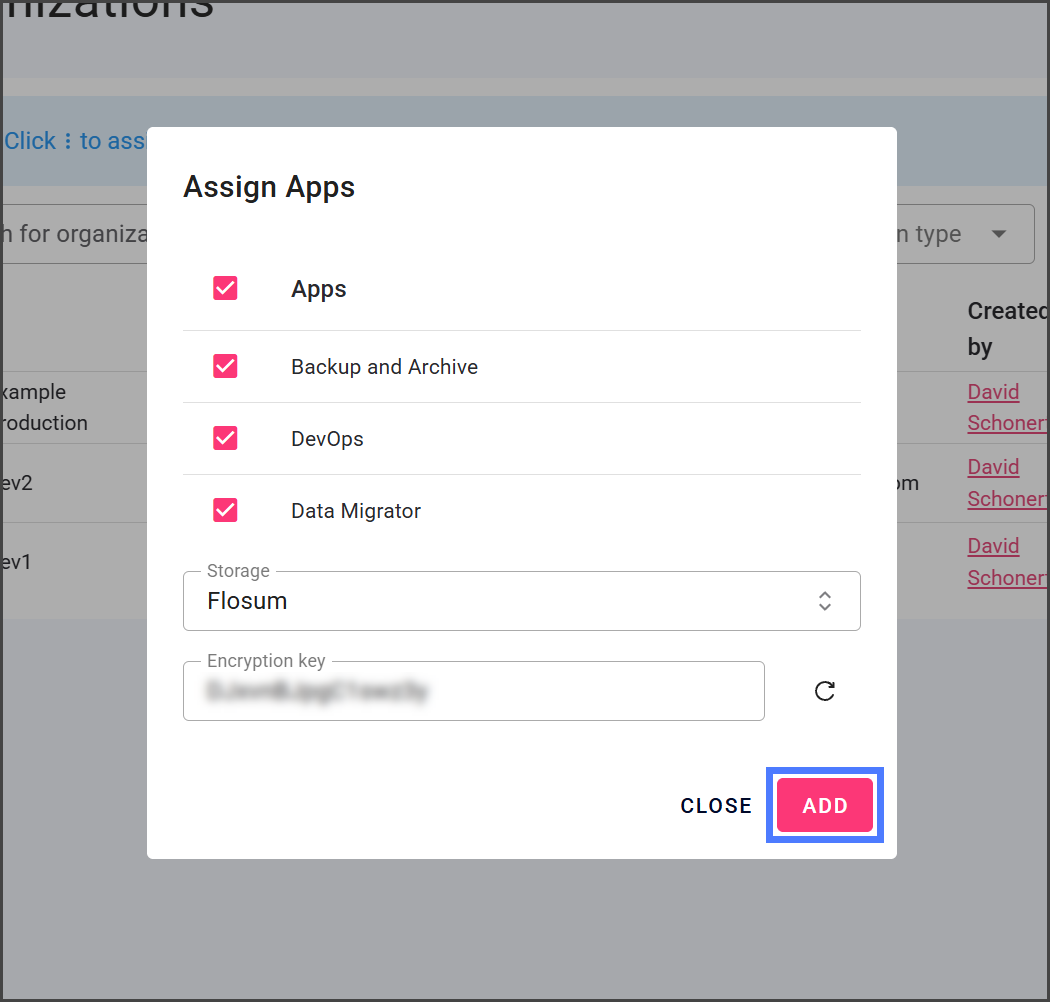Viewport: 1050px width, 1002px height.
Task: Uncheck the Backup and Archive checkbox
Action: [x=225, y=367]
